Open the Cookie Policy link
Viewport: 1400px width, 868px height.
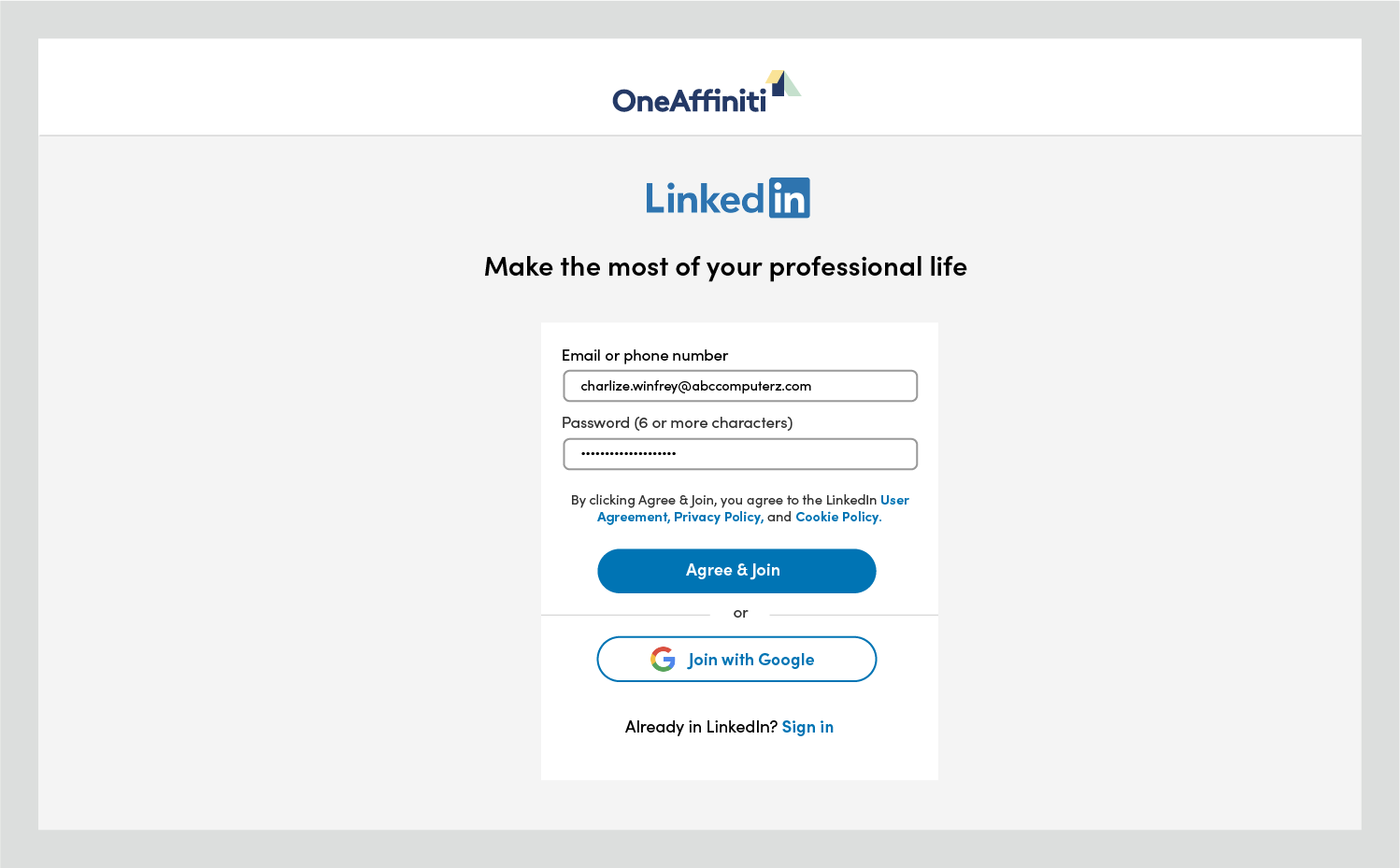(837, 517)
